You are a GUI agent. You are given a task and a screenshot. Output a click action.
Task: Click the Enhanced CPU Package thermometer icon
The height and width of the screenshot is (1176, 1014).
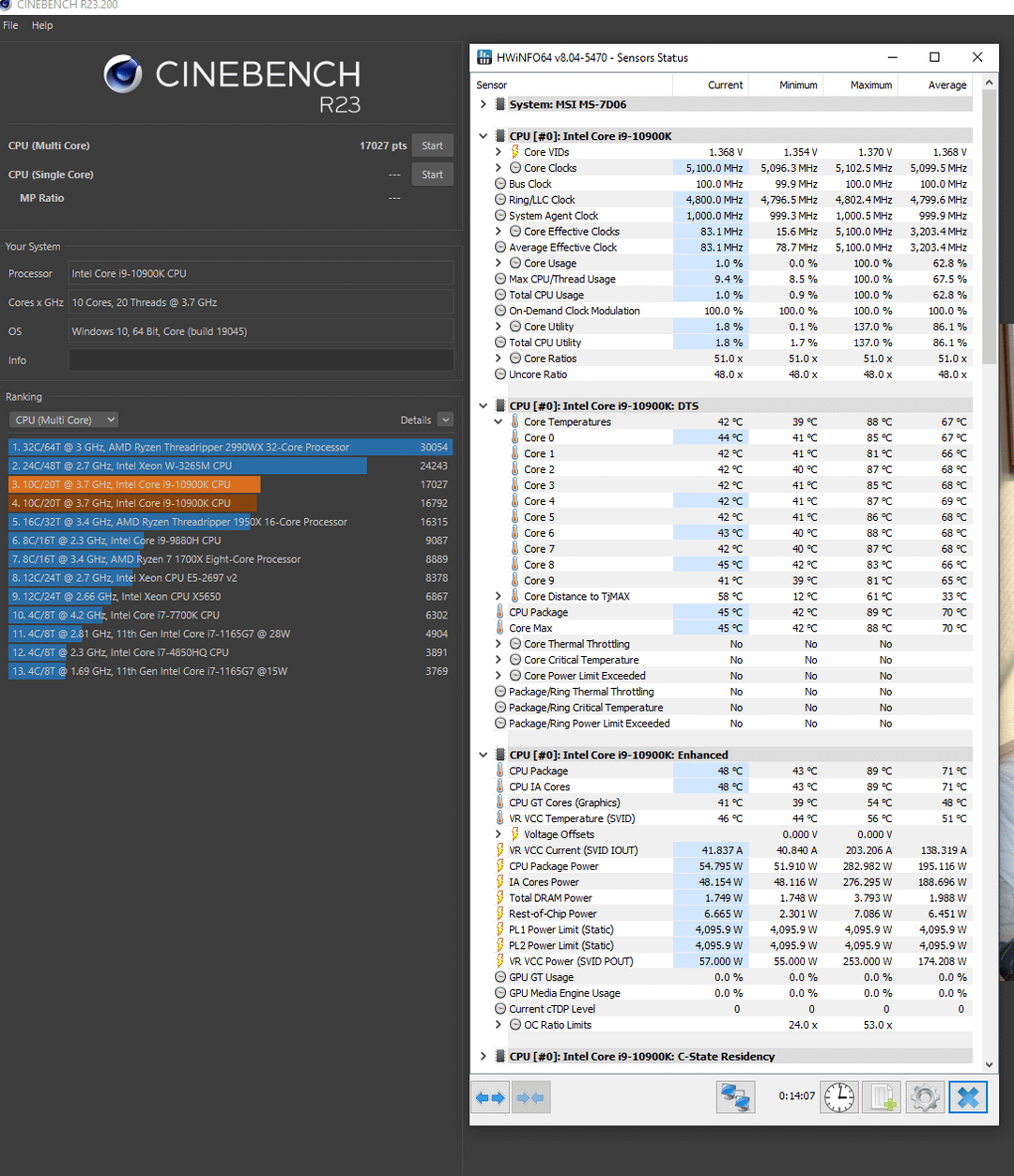click(499, 771)
